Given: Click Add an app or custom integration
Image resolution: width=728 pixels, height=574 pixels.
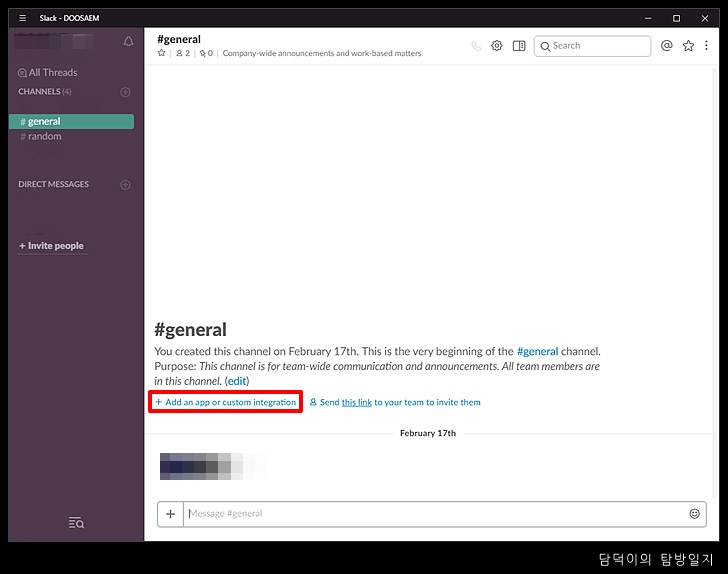Looking at the screenshot, I should [226, 402].
